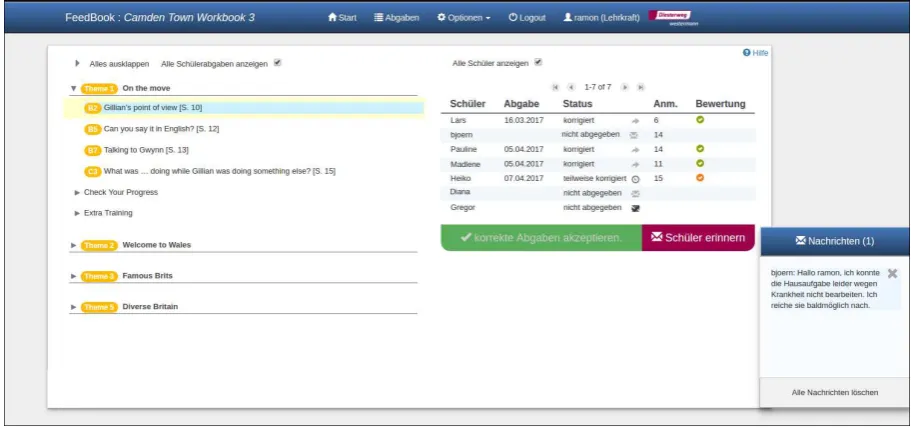911x428 pixels.
Task: Click bjoern's message text
Action: [x=825, y=289]
